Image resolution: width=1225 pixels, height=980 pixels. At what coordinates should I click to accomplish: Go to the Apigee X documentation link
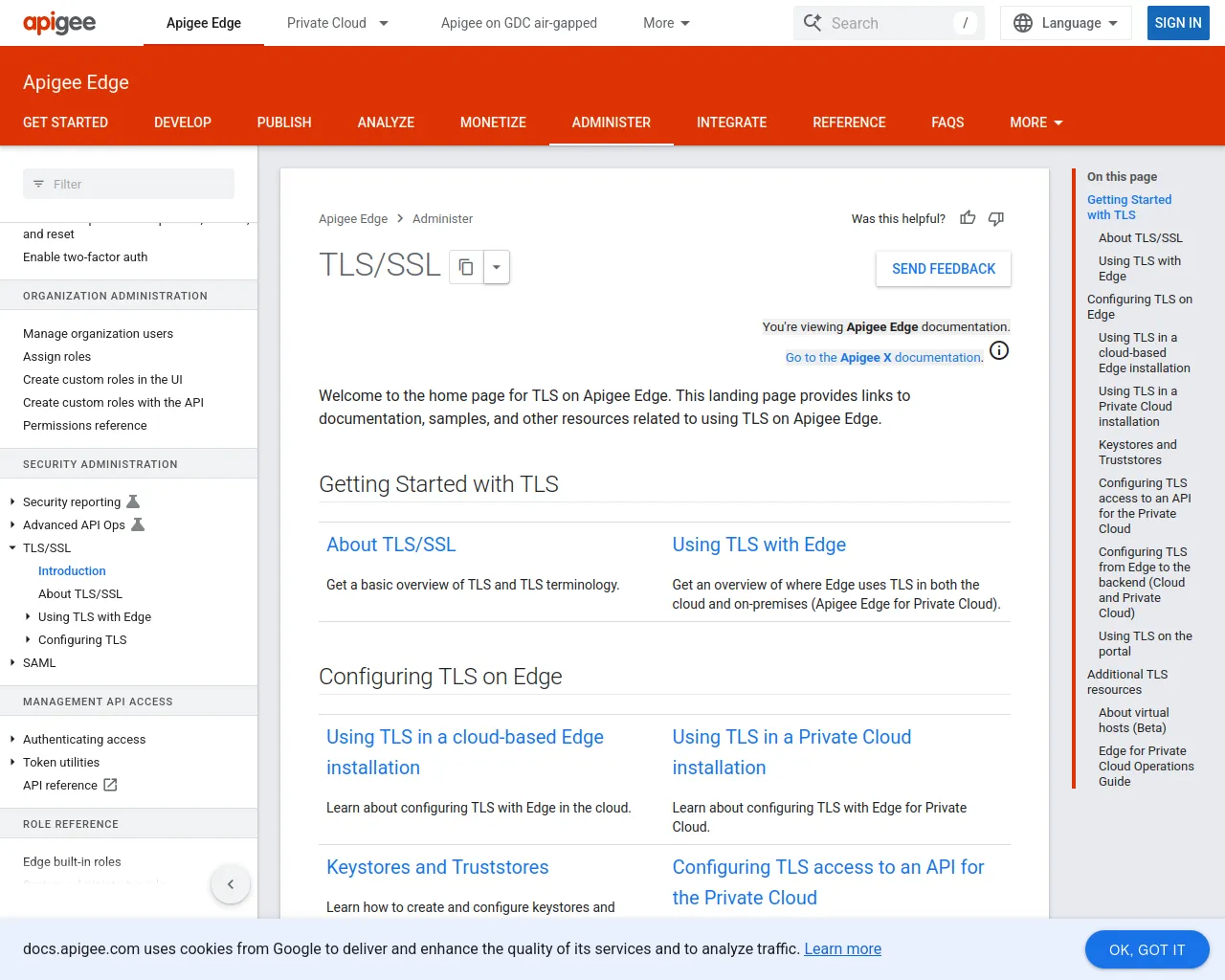(884, 357)
